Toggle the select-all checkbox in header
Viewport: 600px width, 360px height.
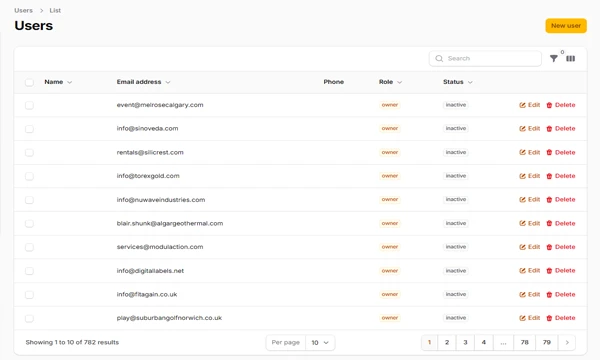(x=29, y=82)
